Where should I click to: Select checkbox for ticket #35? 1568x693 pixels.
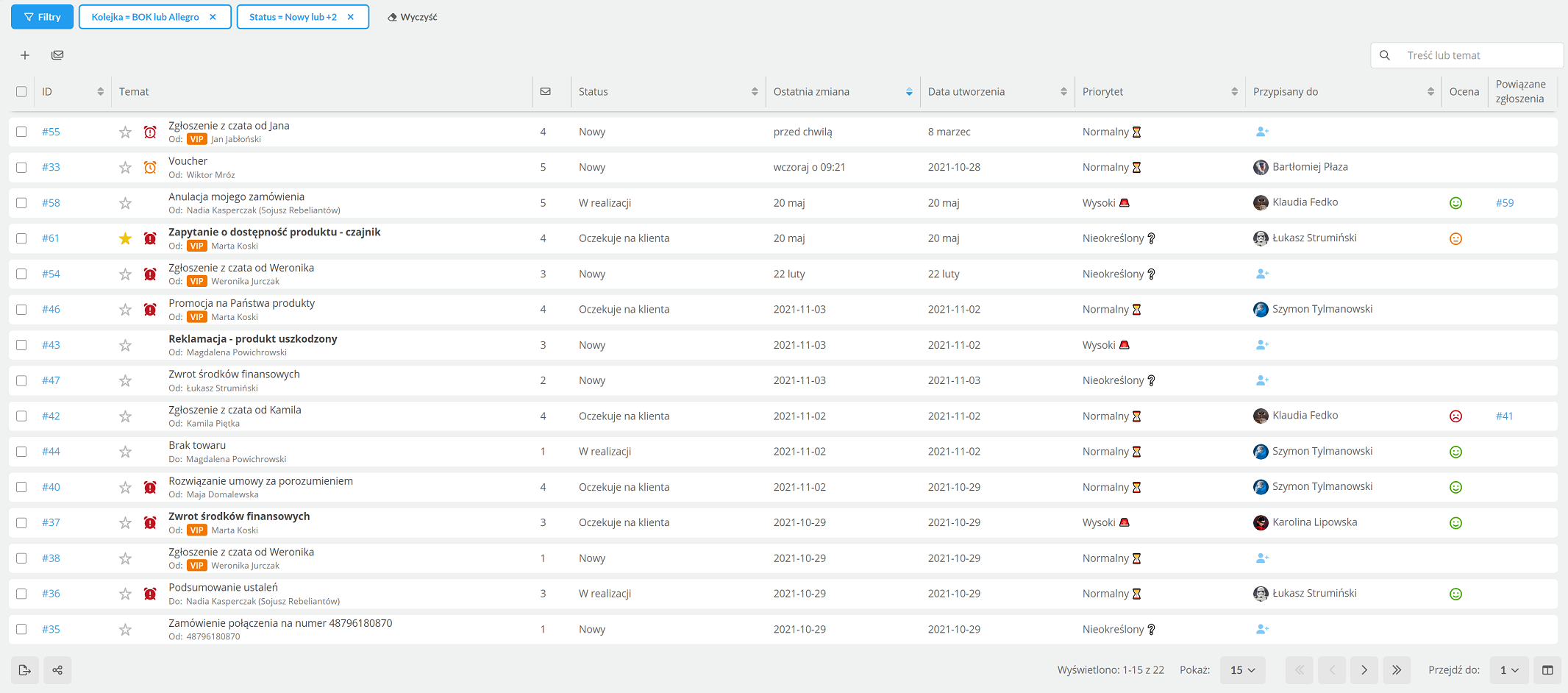point(21,629)
